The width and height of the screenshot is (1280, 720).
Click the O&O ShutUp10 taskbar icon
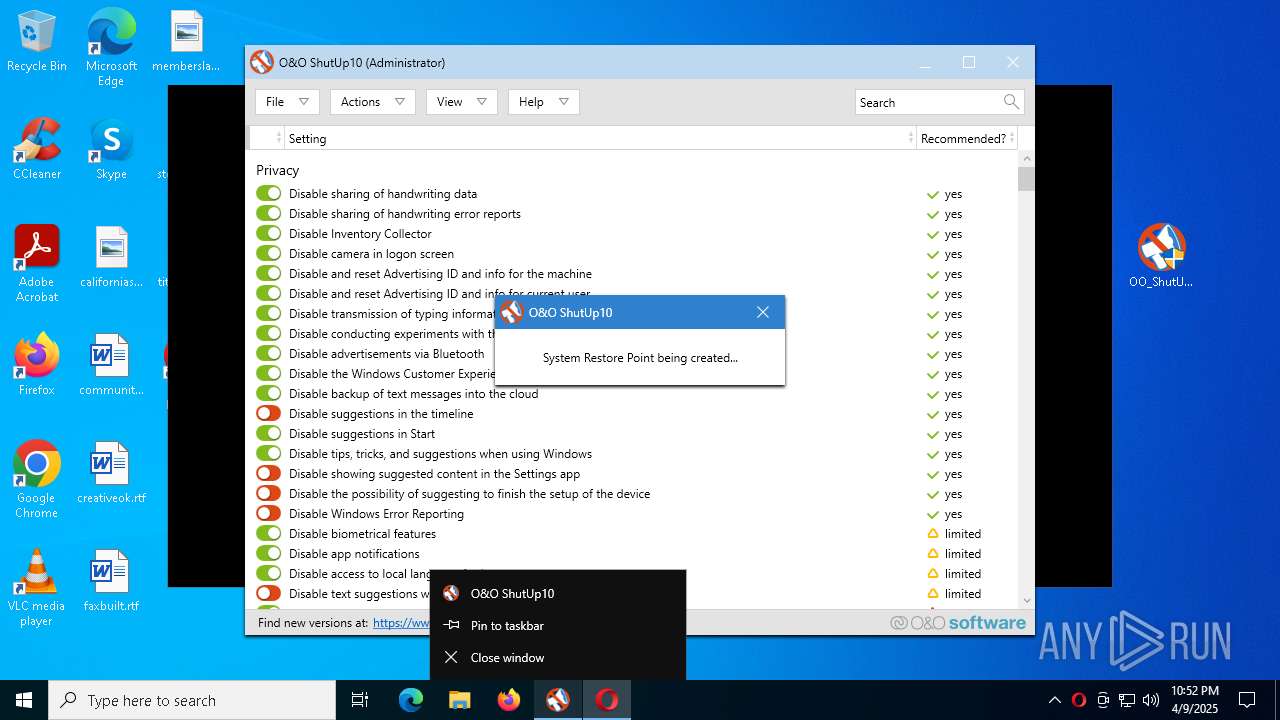557,700
